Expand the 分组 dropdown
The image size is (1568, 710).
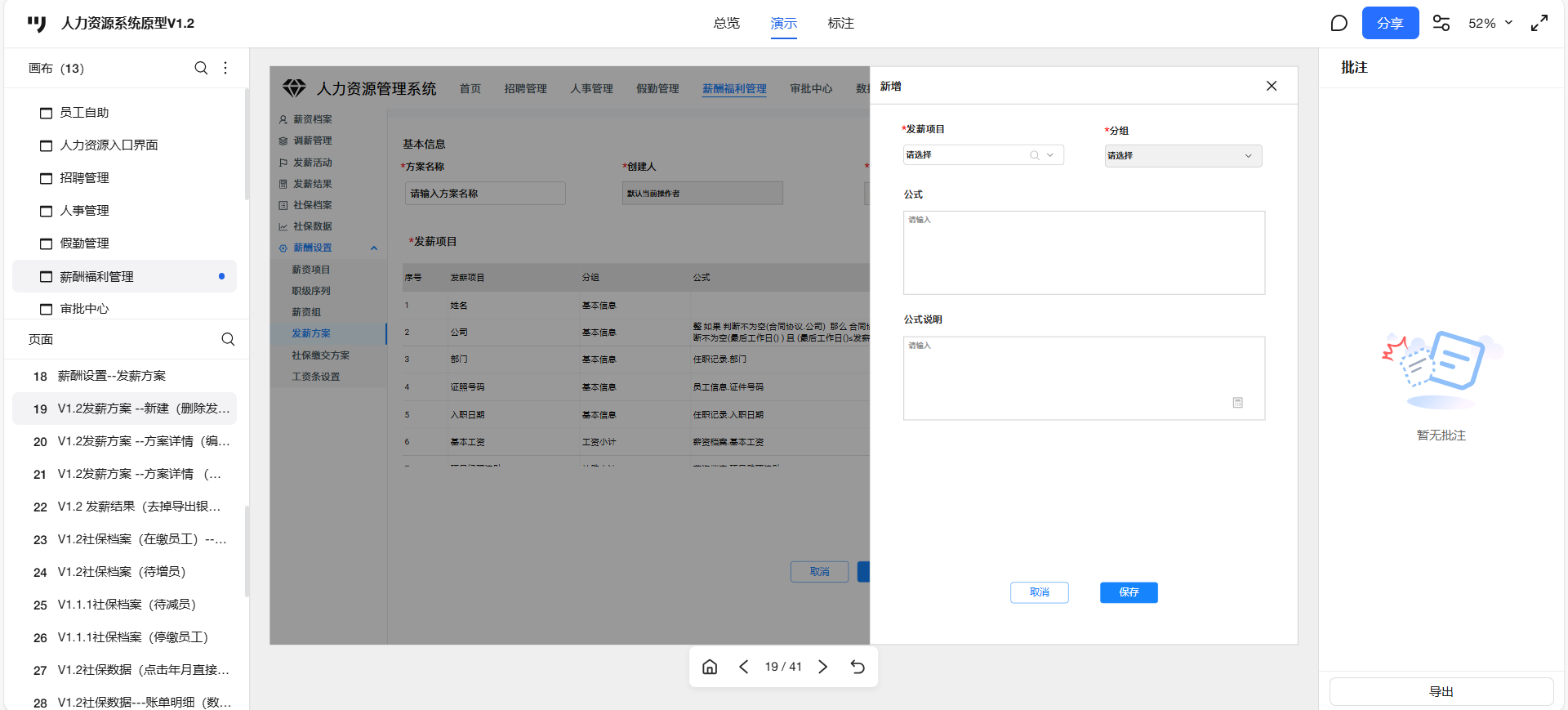tap(1183, 156)
